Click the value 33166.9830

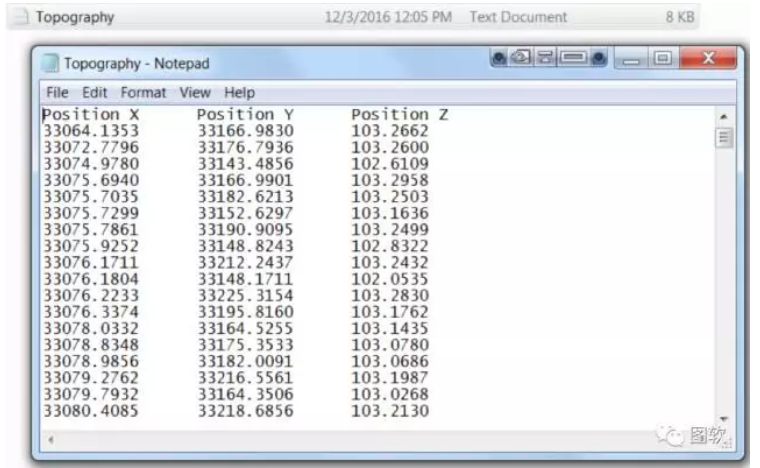tap(246, 131)
